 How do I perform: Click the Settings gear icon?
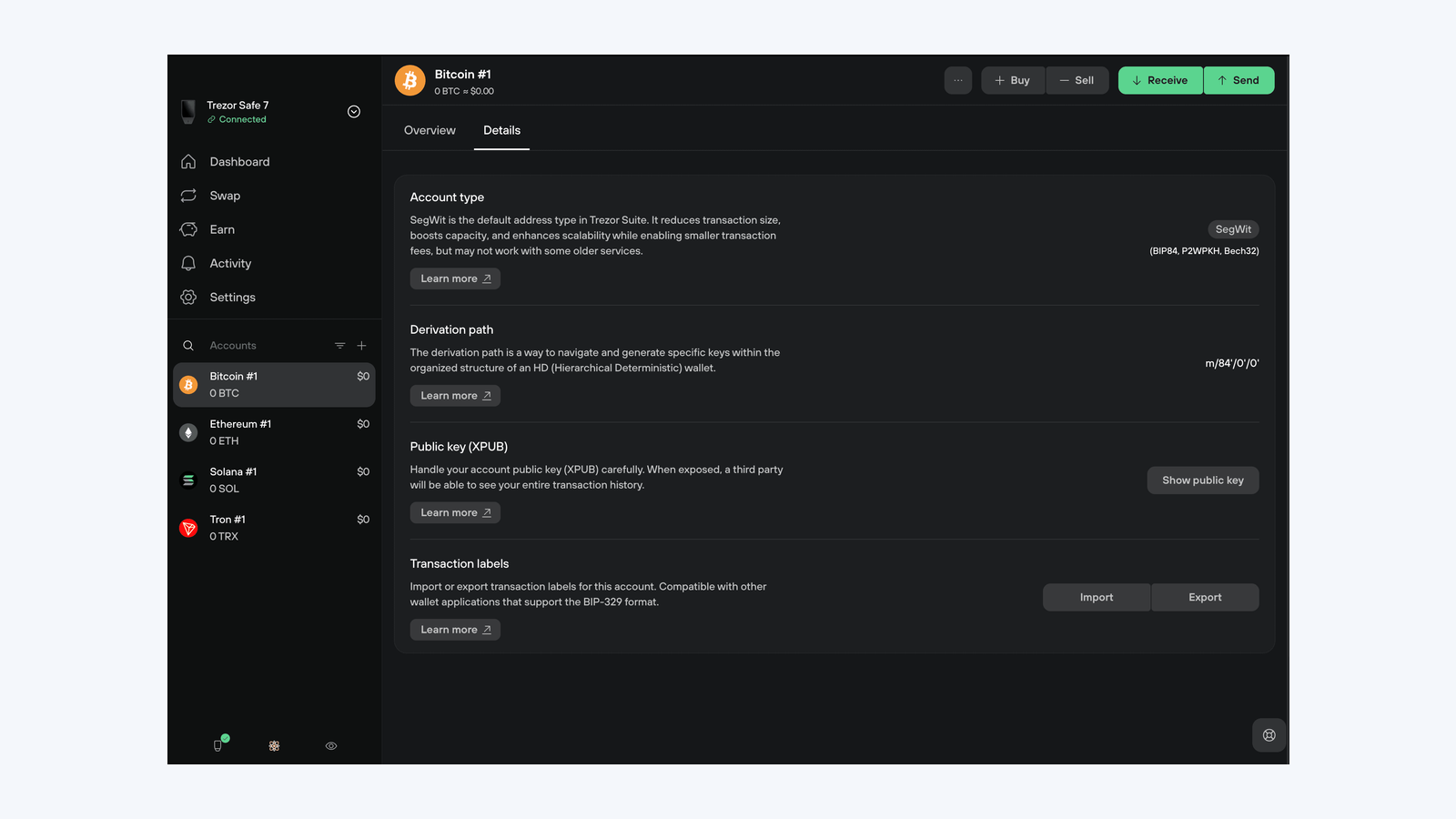(188, 298)
